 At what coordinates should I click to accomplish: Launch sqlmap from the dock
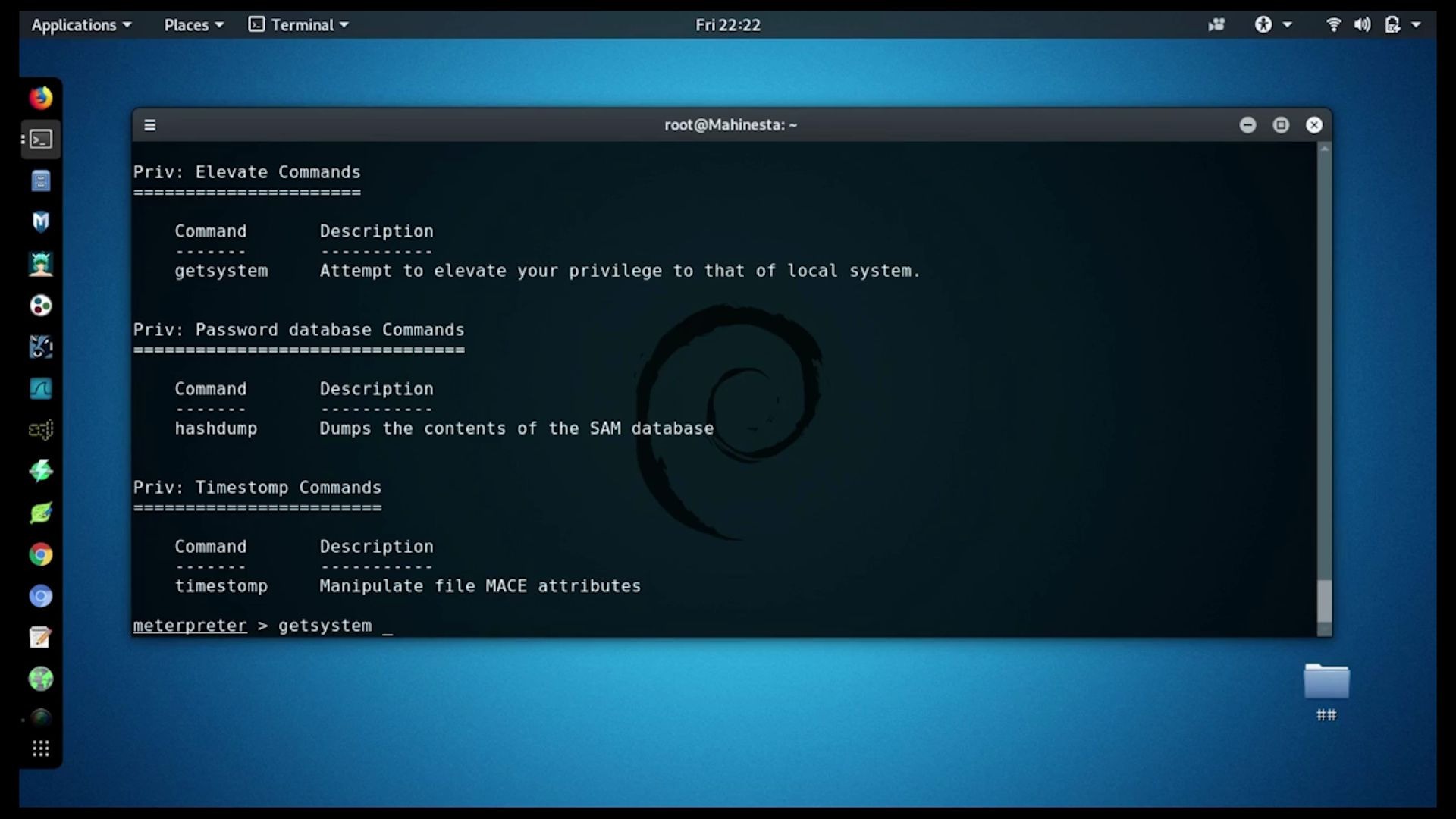point(41,429)
